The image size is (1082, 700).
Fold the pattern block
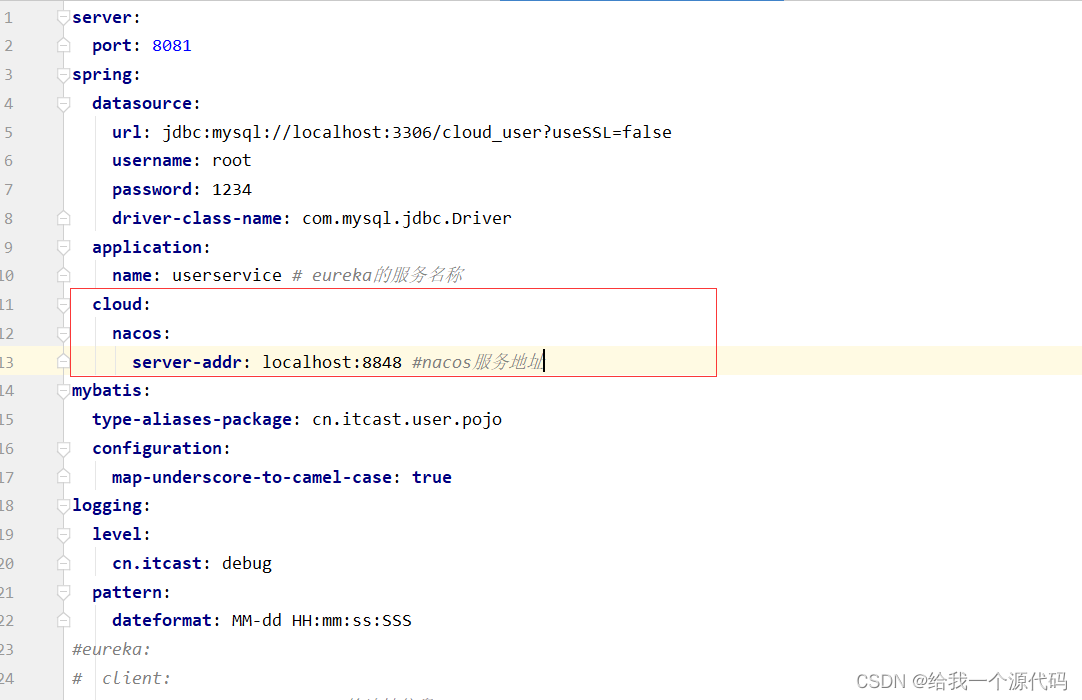click(63, 592)
